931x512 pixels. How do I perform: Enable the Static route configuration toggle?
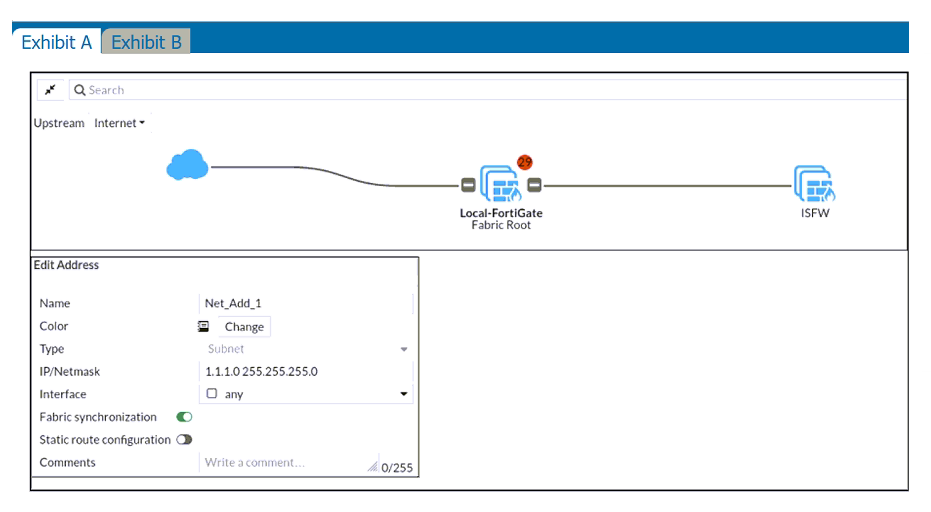tap(184, 440)
